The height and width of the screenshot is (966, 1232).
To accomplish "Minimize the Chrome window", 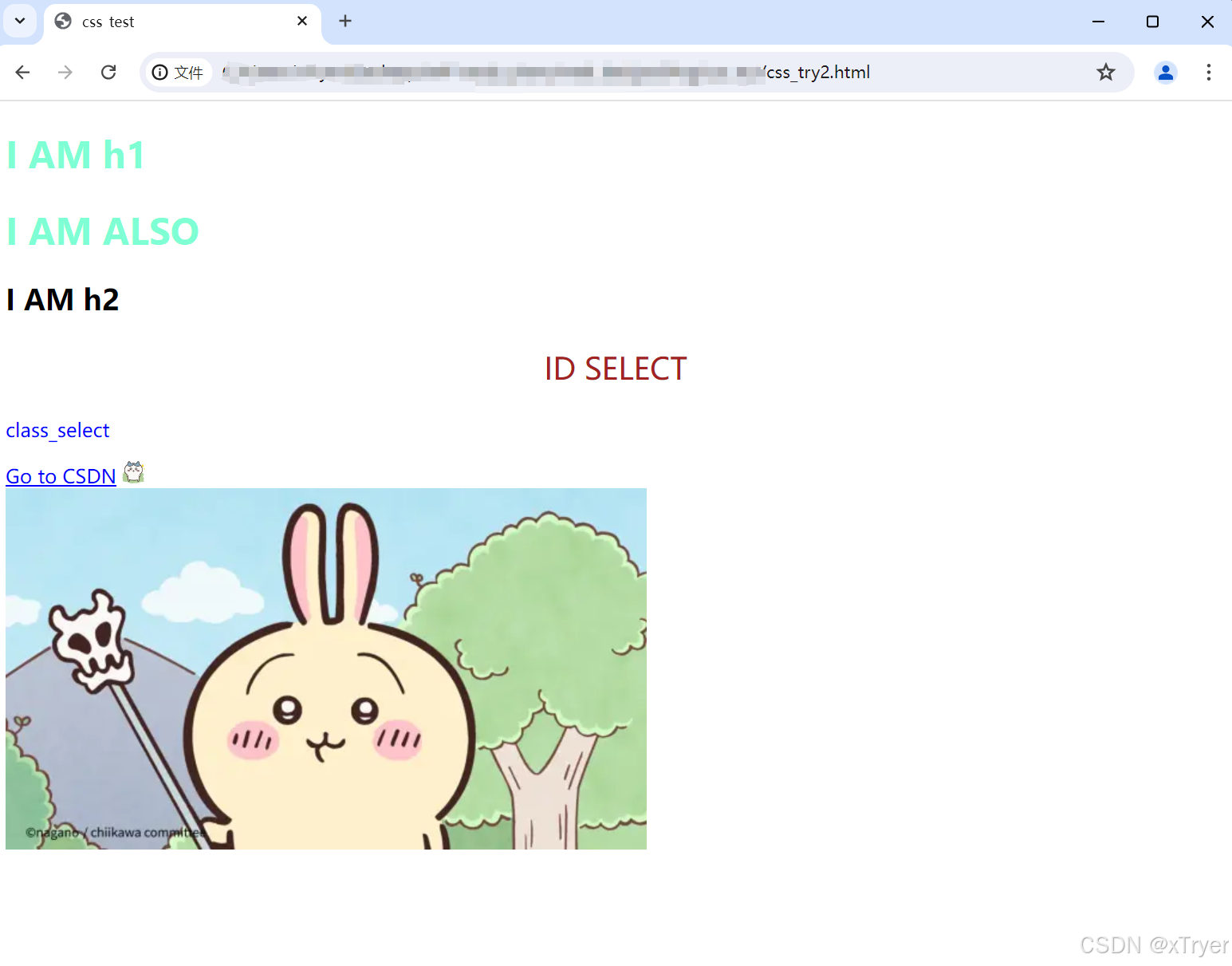I will point(1098,22).
